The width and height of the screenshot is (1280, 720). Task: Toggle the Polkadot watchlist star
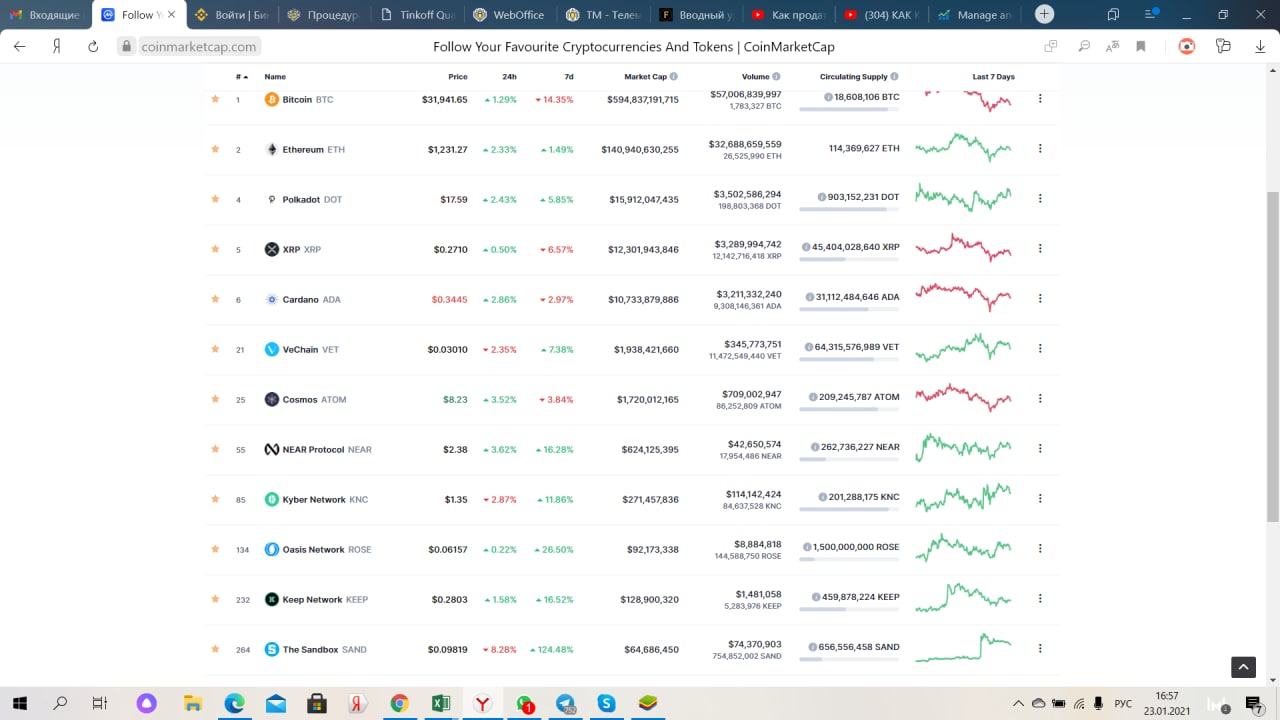[x=215, y=199]
